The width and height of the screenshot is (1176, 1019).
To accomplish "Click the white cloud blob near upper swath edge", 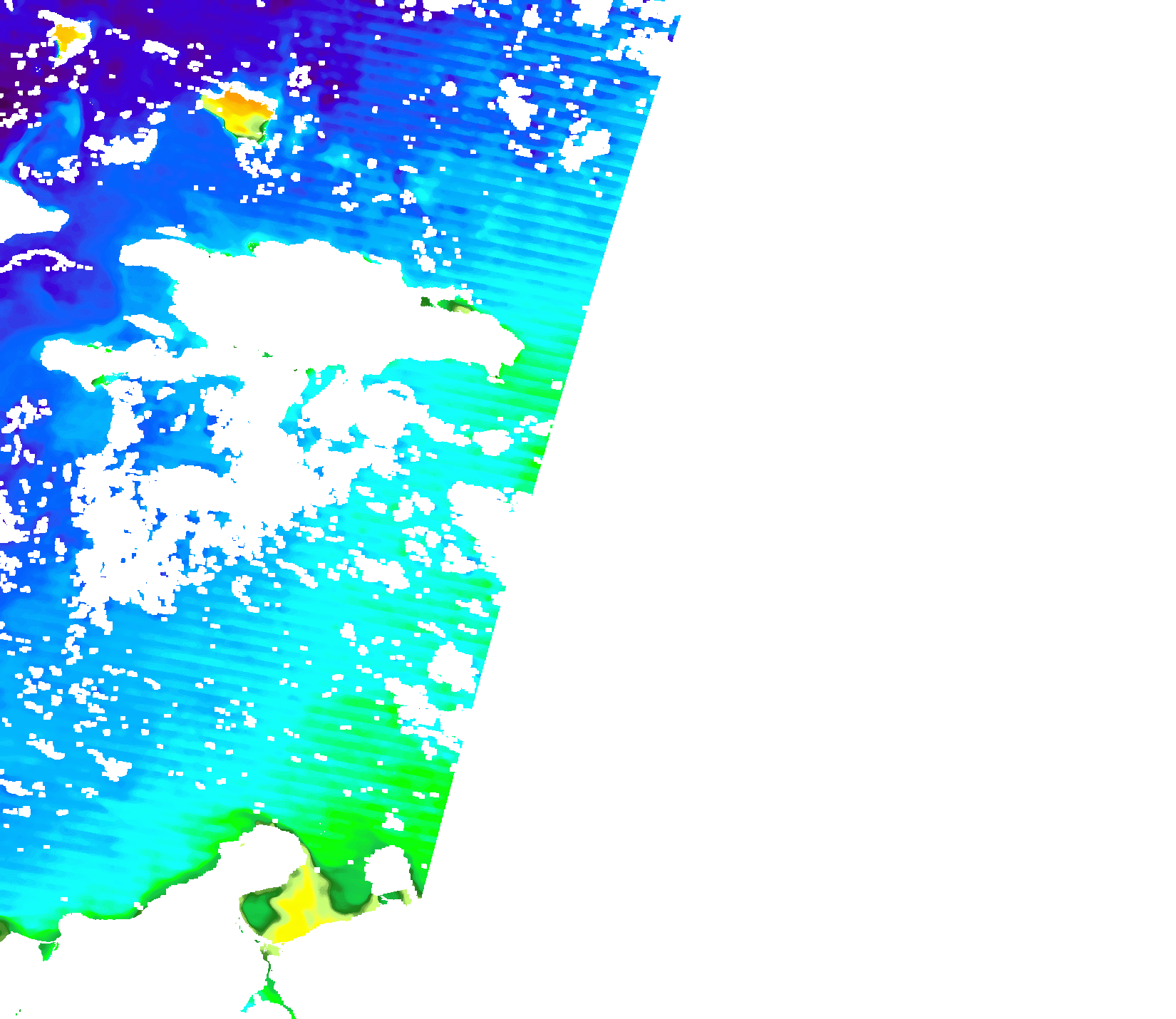I will [x=586, y=148].
